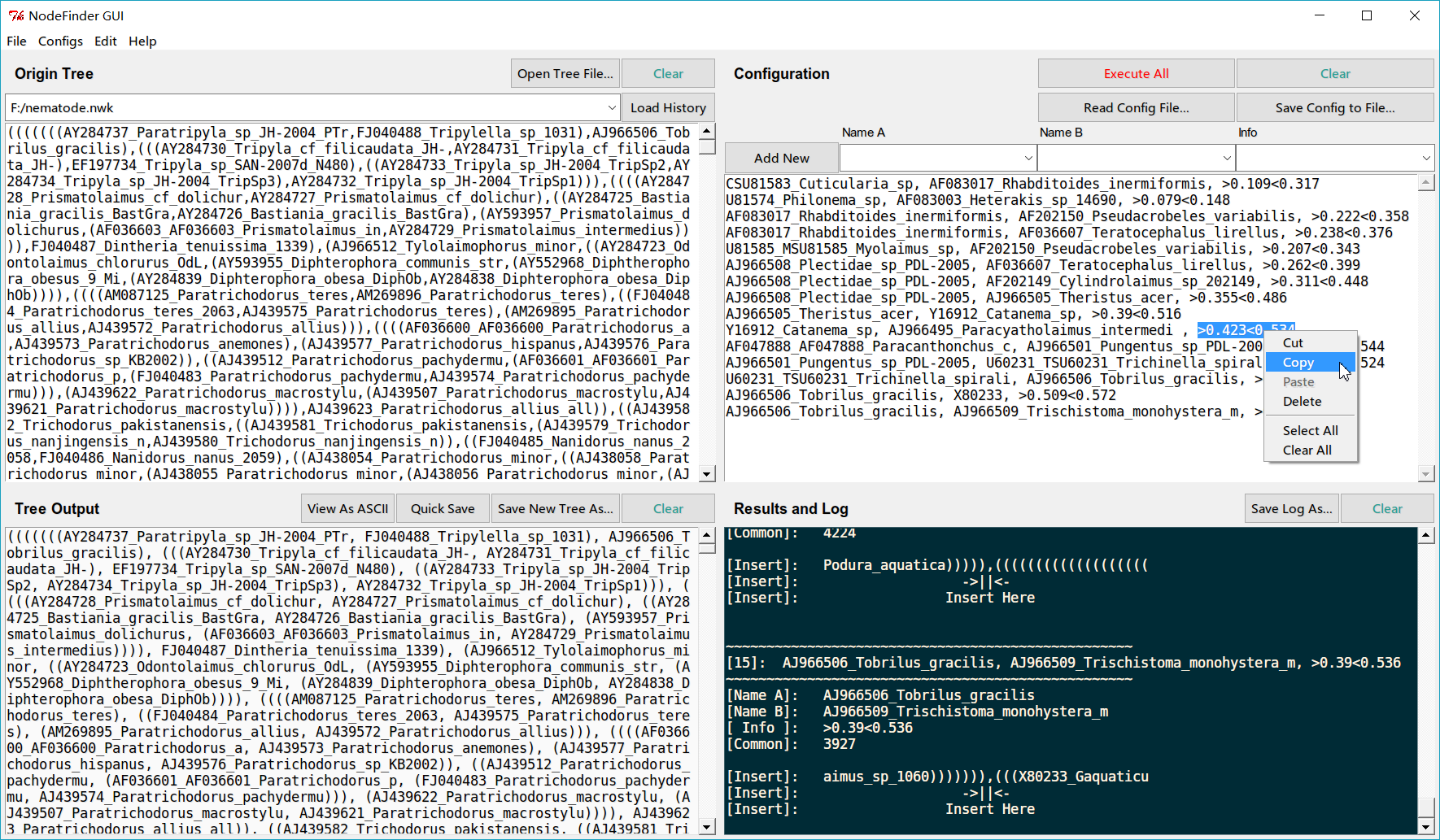Click the Open Tree File button
Screen dimensions: 1440x840
565,73
